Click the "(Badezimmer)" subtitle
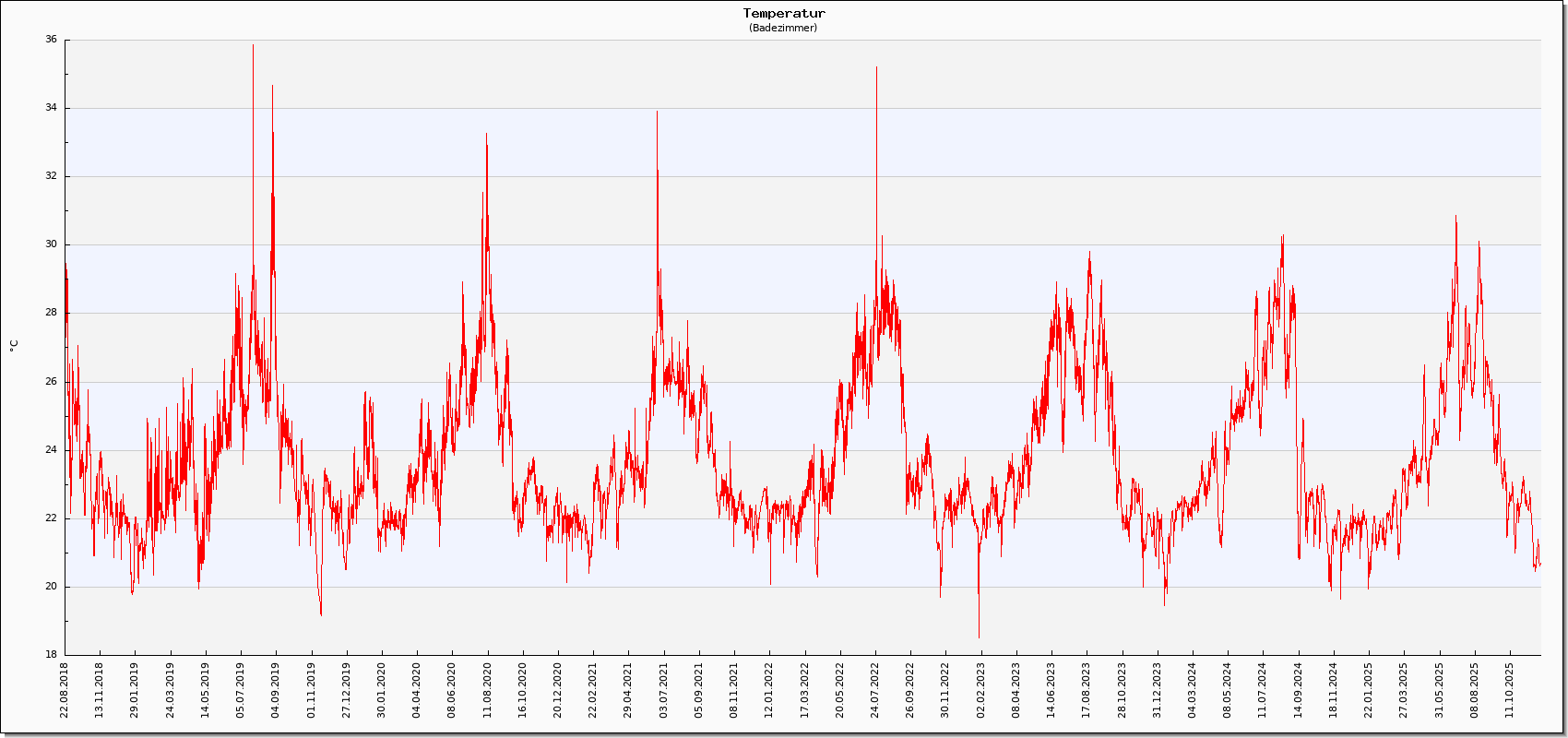This screenshot has width=1568, height=738. click(x=783, y=28)
